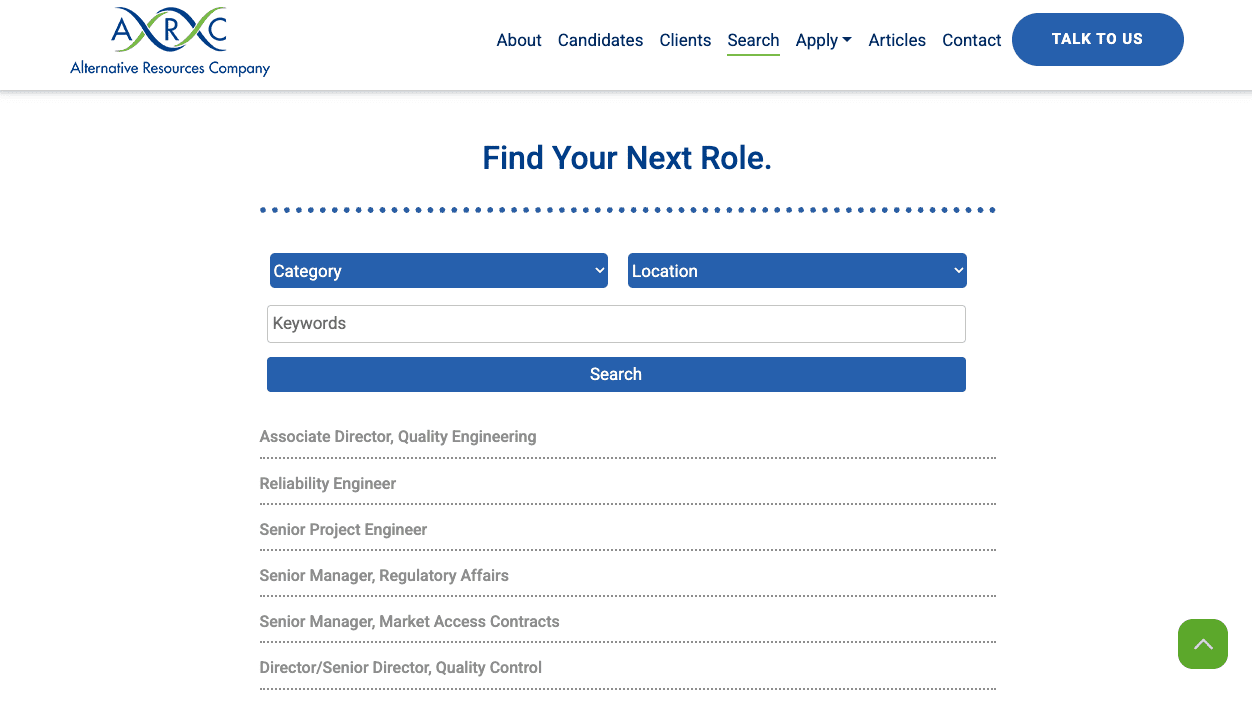The width and height of the screenshot is (1252, 707).
Task: Click the green scroll-to-top arrow button
Action: (x=1202, y=644)
